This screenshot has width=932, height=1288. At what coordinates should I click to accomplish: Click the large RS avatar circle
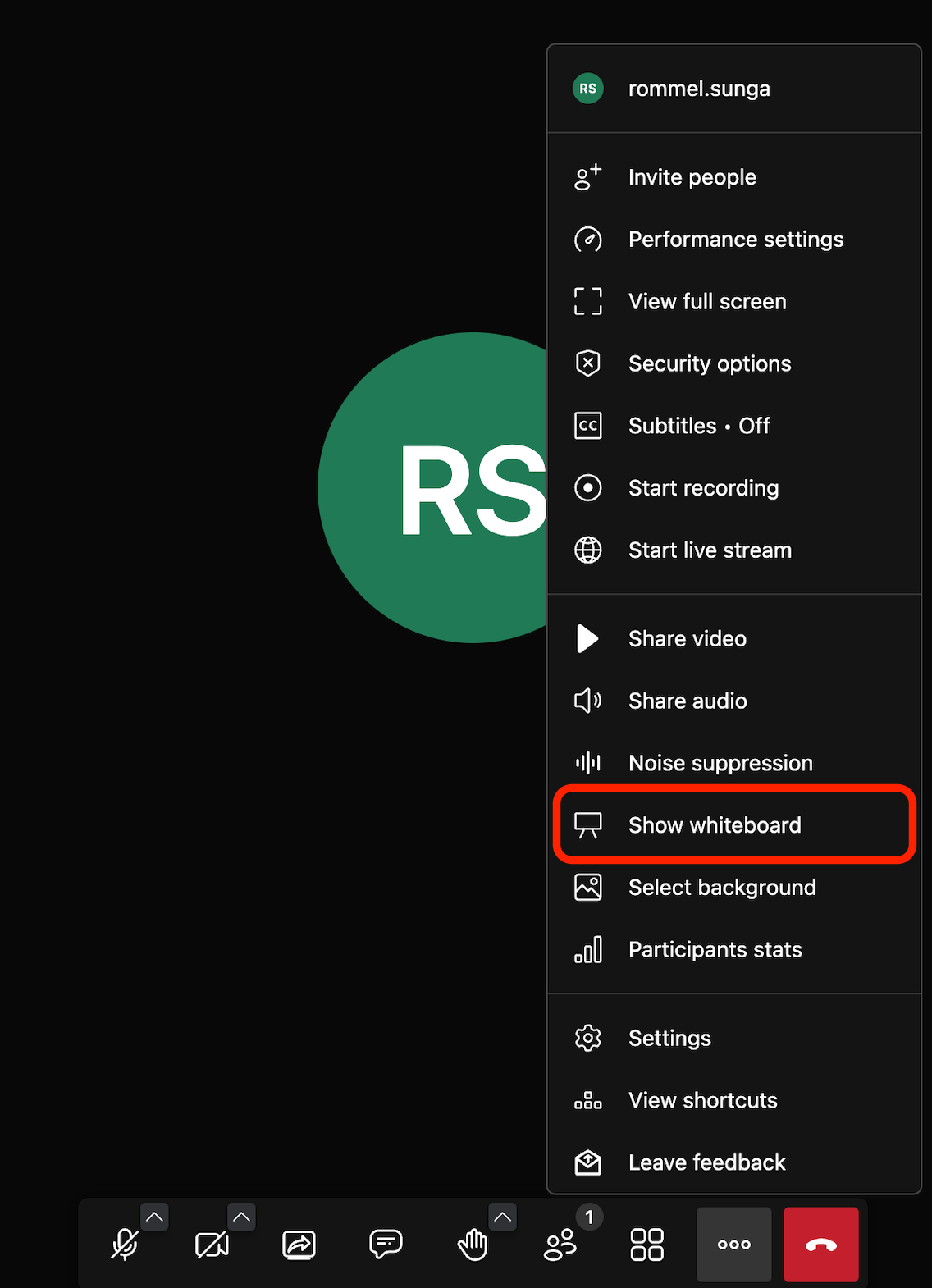[x=435, y=488]
